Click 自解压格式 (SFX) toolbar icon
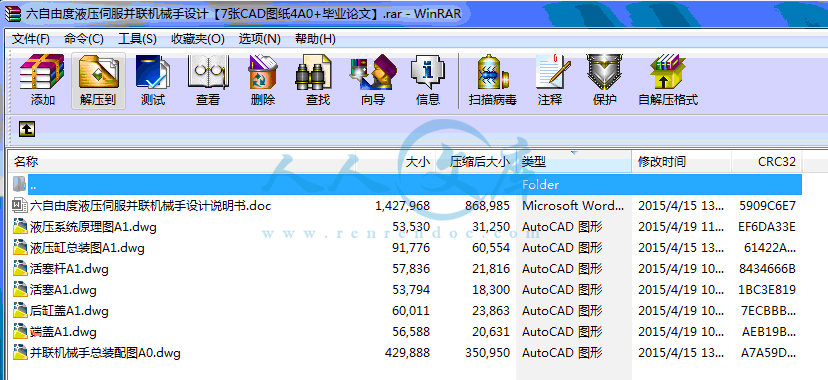This screenshot has width=828, height=380. [x=668, y=80]
